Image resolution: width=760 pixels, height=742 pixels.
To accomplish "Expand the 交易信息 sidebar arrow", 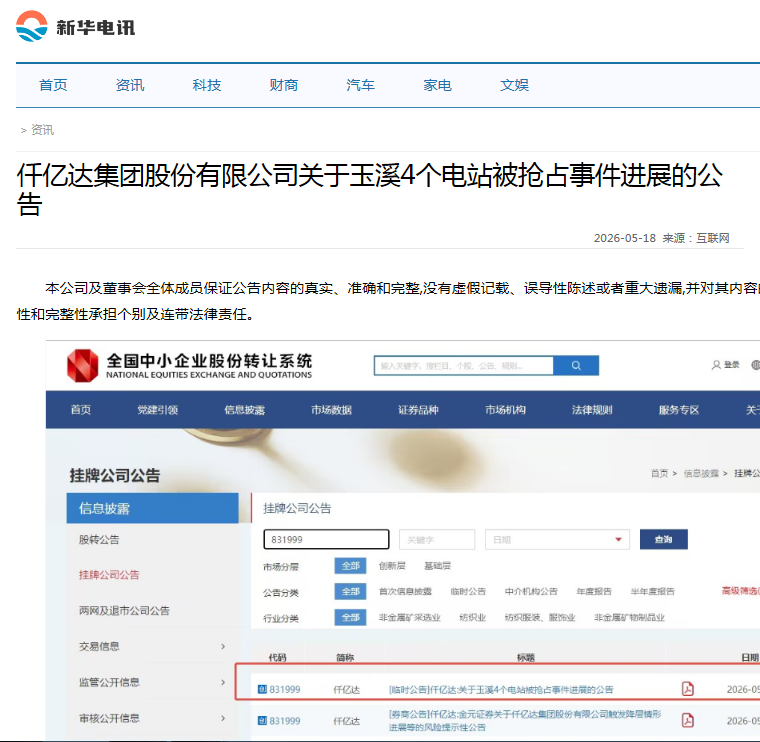I will click(223, 647).
